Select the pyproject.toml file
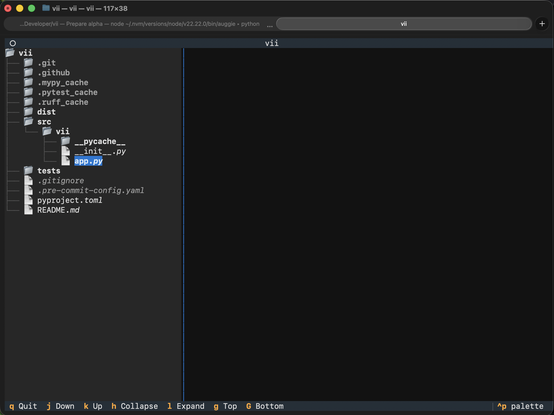Viewport: 554px width, 415px height. click(70, 200)
